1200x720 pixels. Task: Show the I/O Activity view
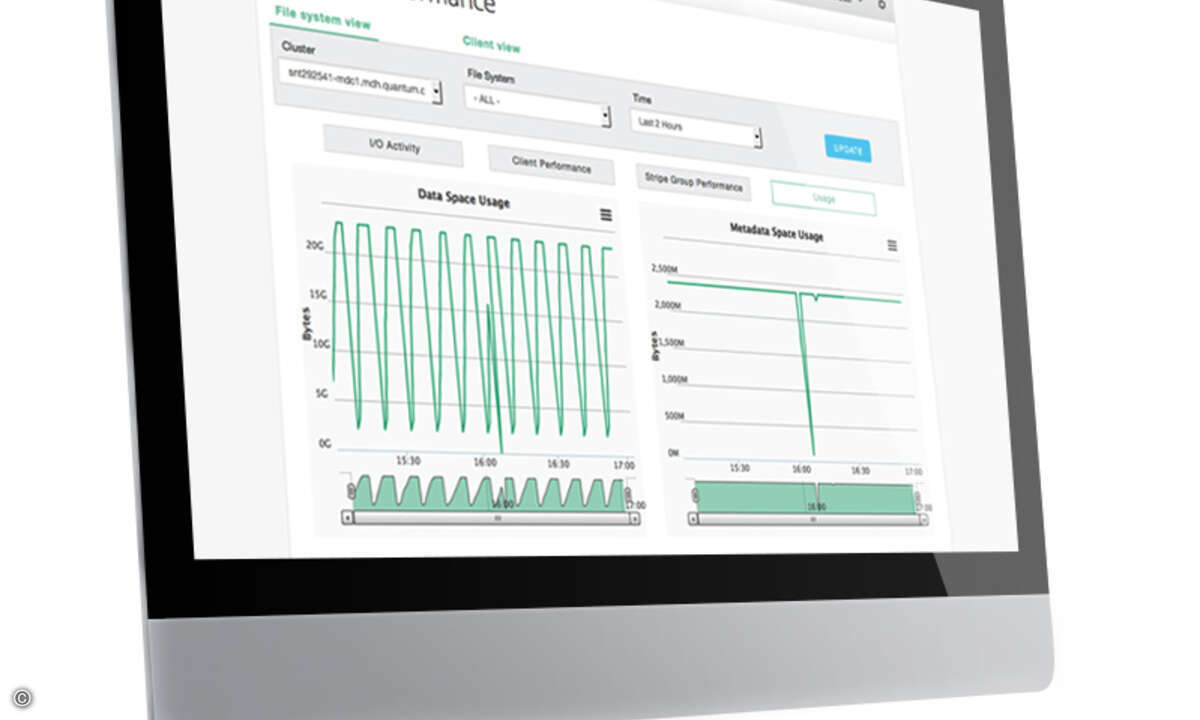pos(393,146)
